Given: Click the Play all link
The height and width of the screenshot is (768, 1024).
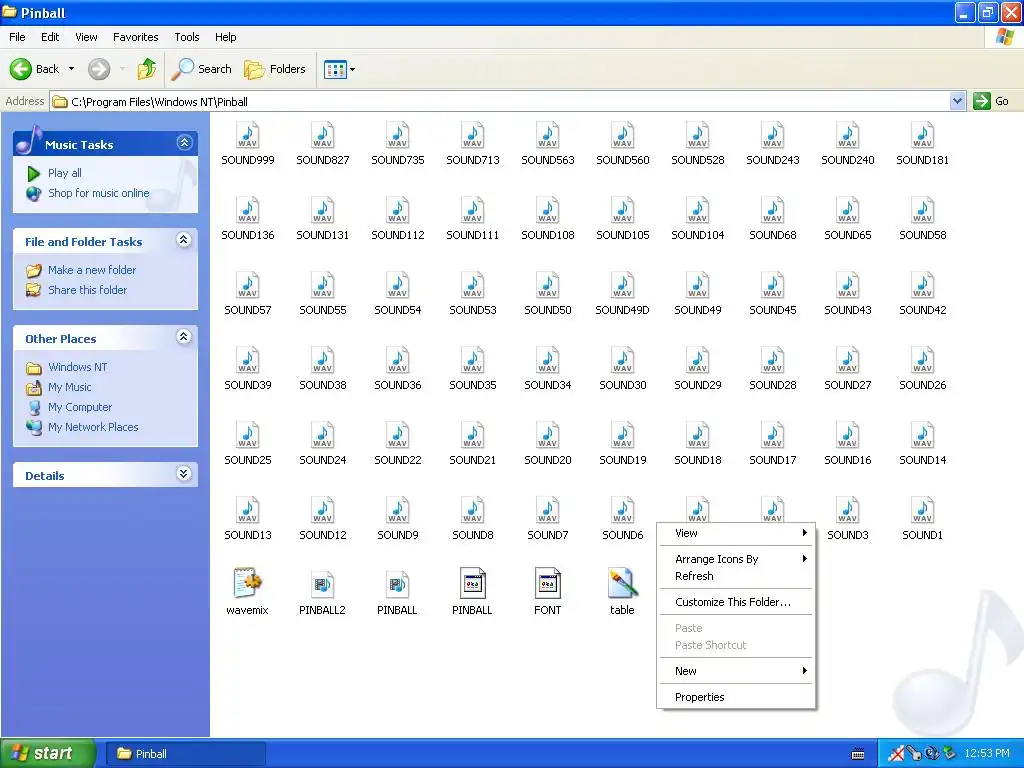Looking at the screenshot, I should 65,173.
